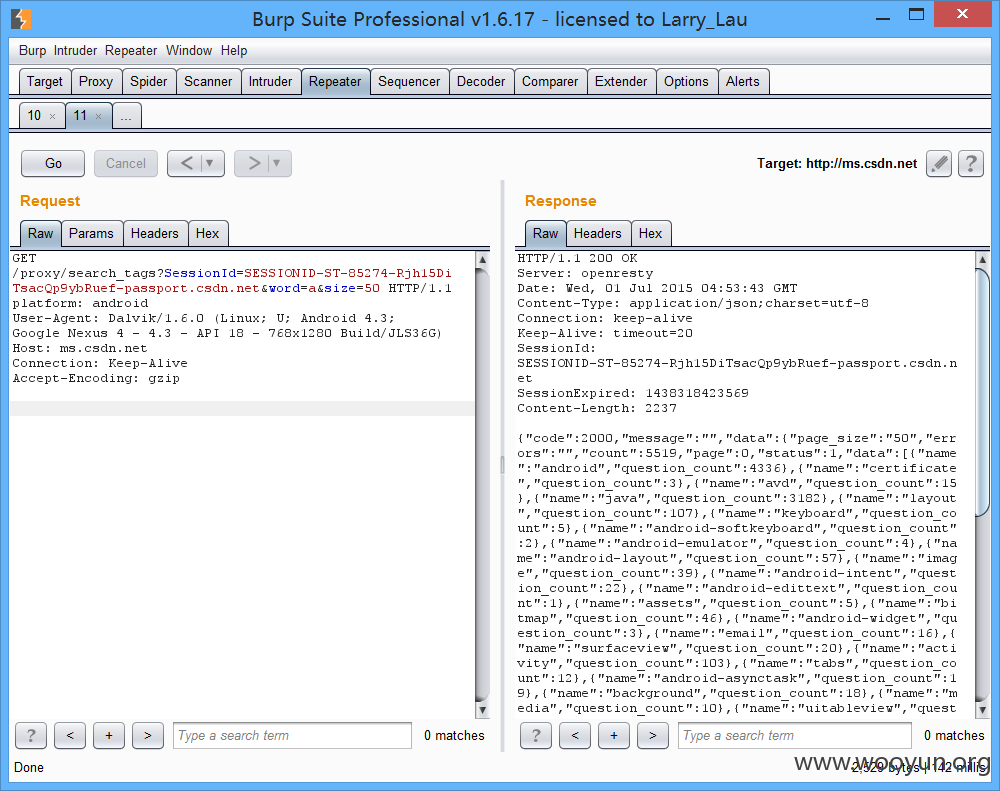1000x791 pixels.
Task: Click the Response vertical scrollbar thumb
Action: click(983, 390)
